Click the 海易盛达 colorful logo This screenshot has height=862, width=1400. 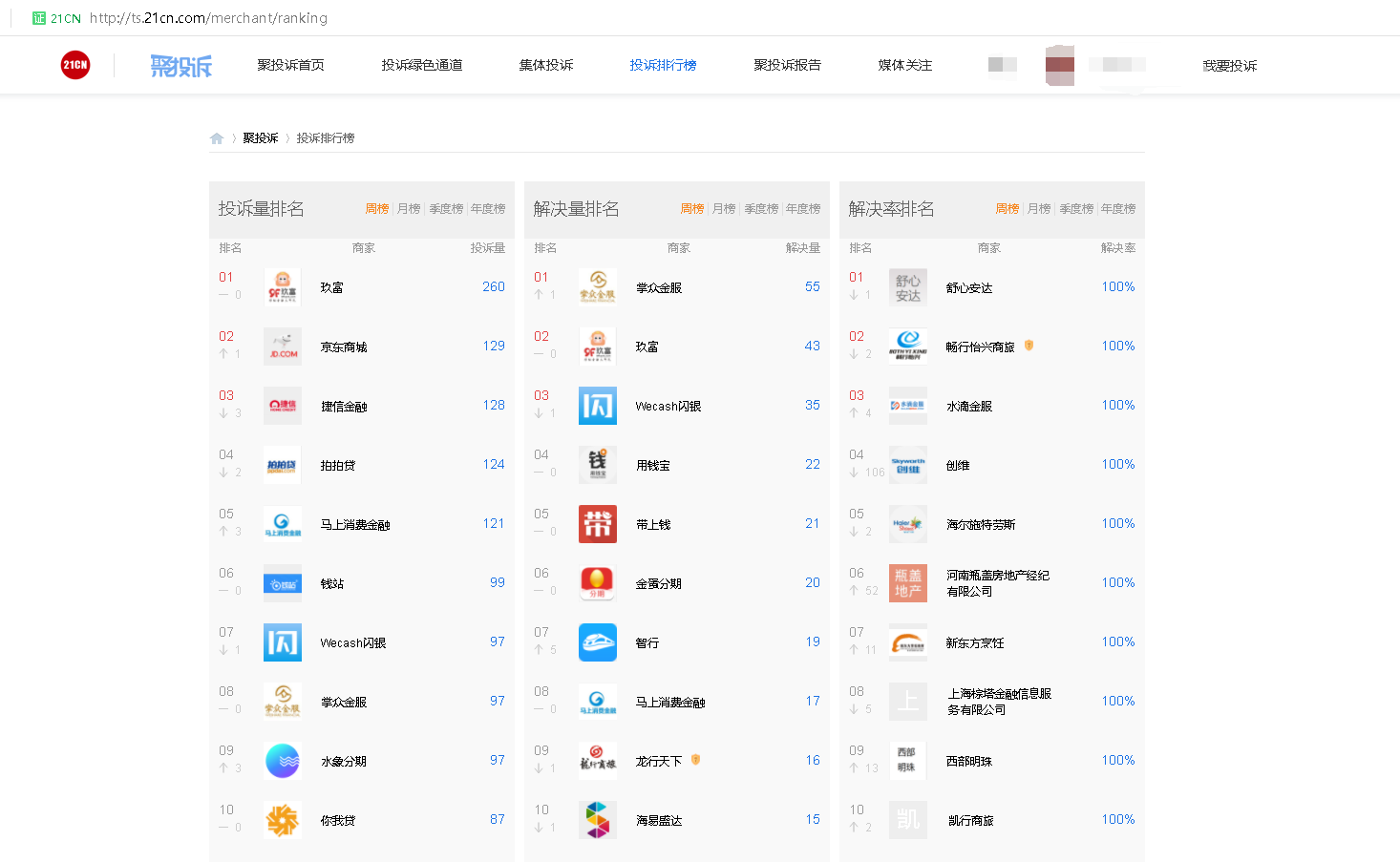click(x=598, y=820)
